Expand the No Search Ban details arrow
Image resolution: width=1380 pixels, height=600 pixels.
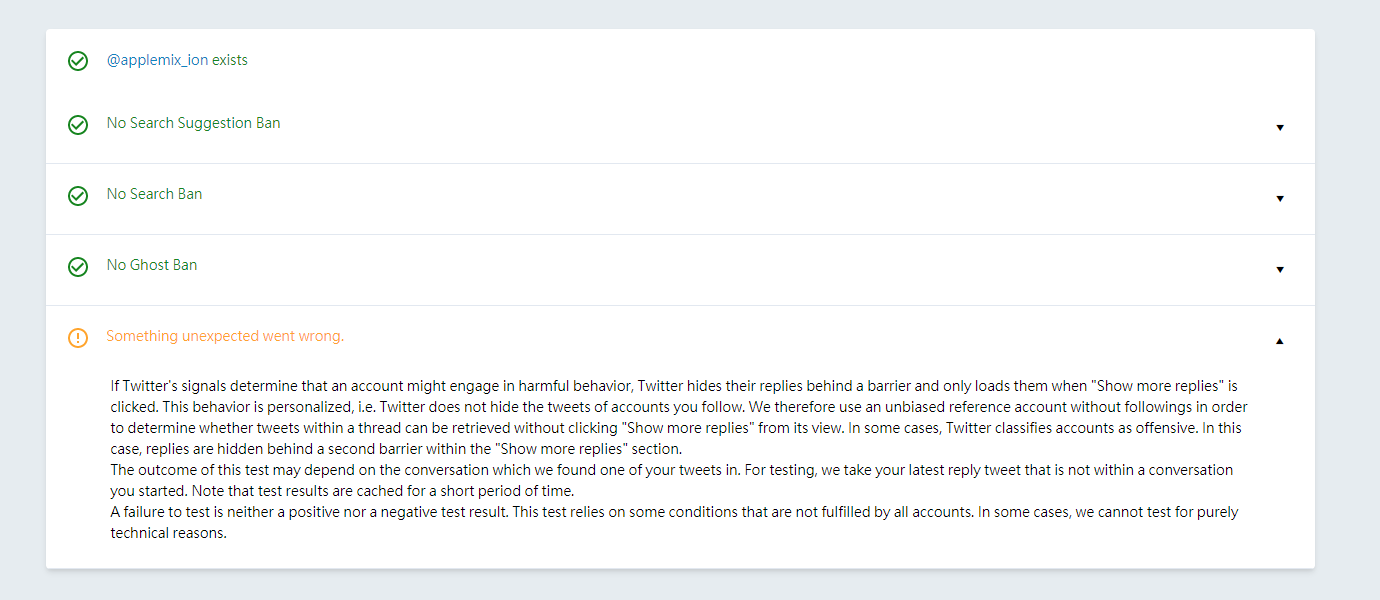[1280, 199]
